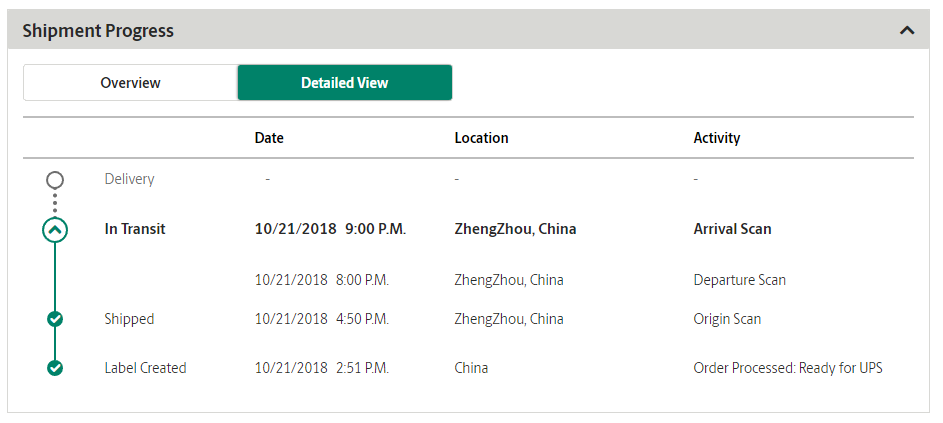The height and width of the screenshot is (423, 943).
Task: Click the Shipped green checkmark icon
Action: (55, 319)
